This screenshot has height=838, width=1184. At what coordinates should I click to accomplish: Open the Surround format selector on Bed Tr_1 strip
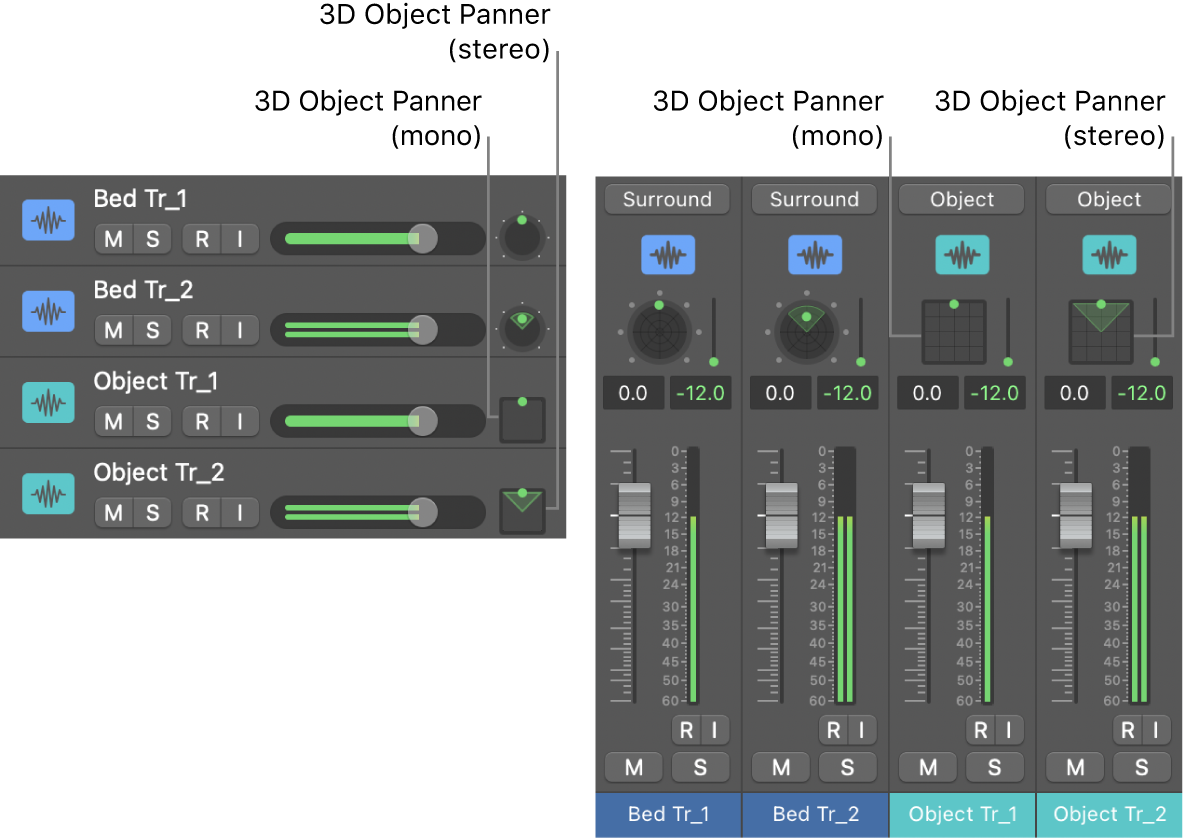pyautogui.click(x=667, y=199)
